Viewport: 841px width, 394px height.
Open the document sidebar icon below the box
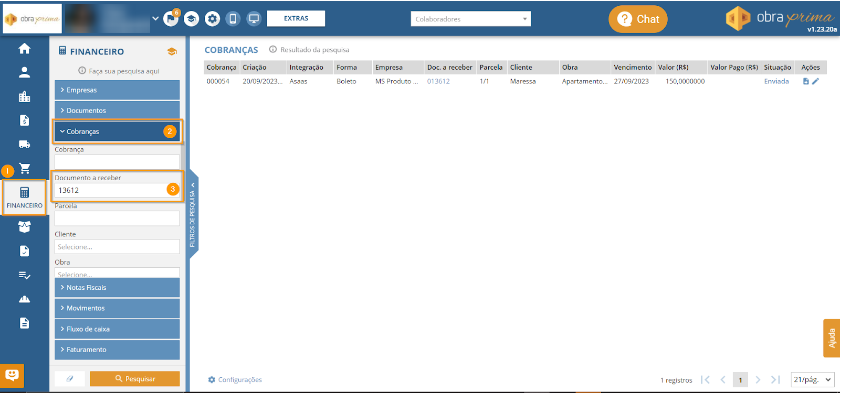coord(24,251)
